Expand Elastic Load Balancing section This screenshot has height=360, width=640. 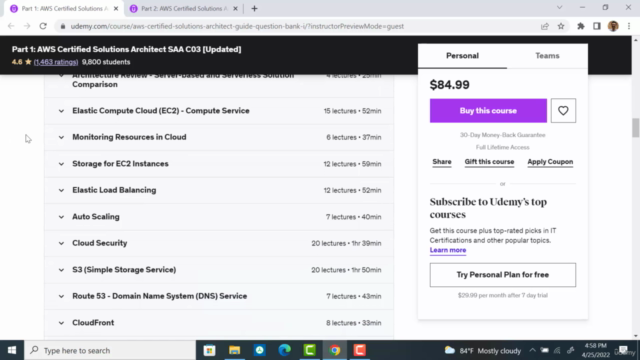[x=61, y=191]
